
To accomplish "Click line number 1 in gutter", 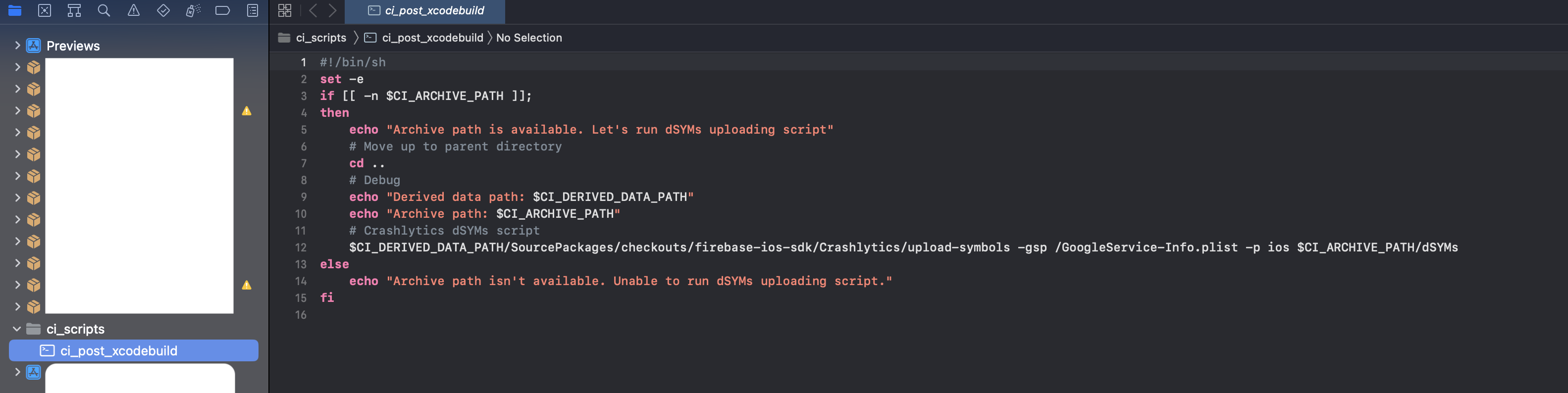I will (x=303, y=62).
